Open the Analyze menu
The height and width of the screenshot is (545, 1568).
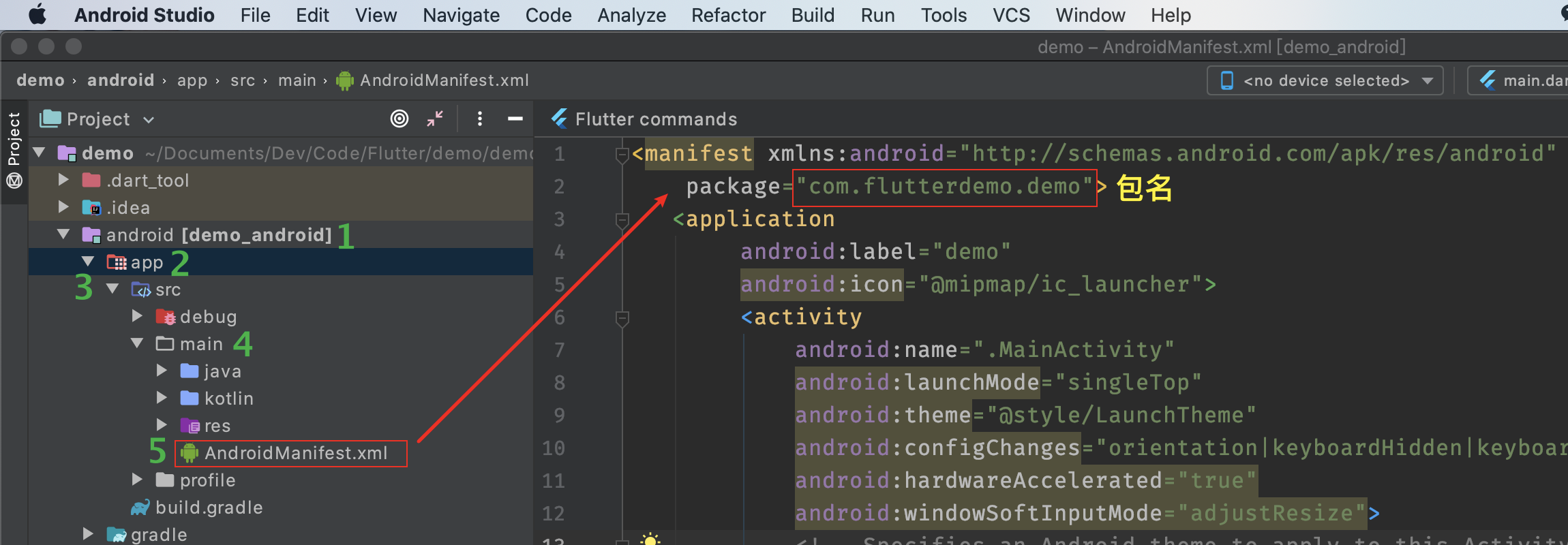pos(631,15)
